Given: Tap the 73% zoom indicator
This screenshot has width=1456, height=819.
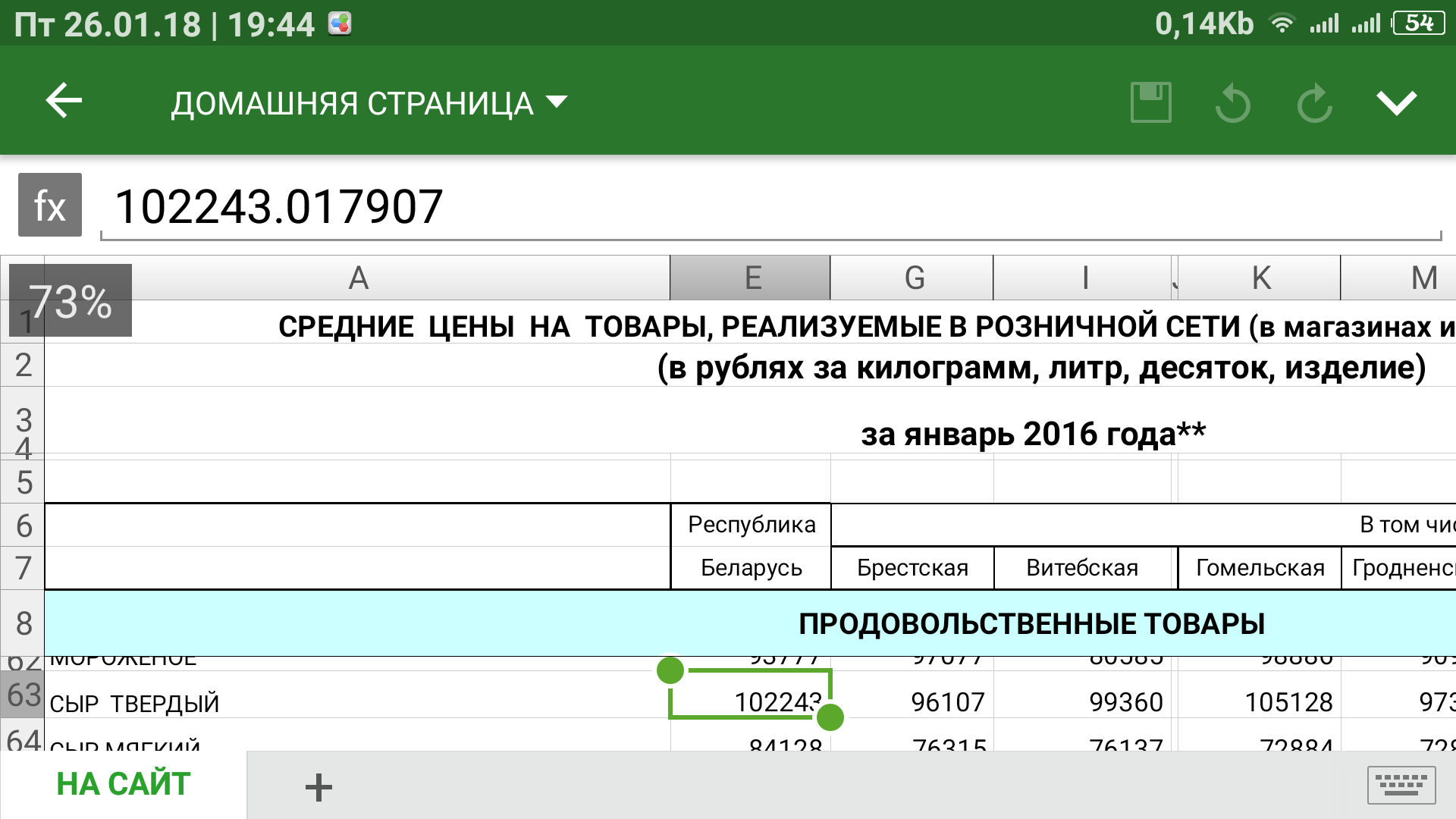Looking at the screenshot, I should pos(71,301).
